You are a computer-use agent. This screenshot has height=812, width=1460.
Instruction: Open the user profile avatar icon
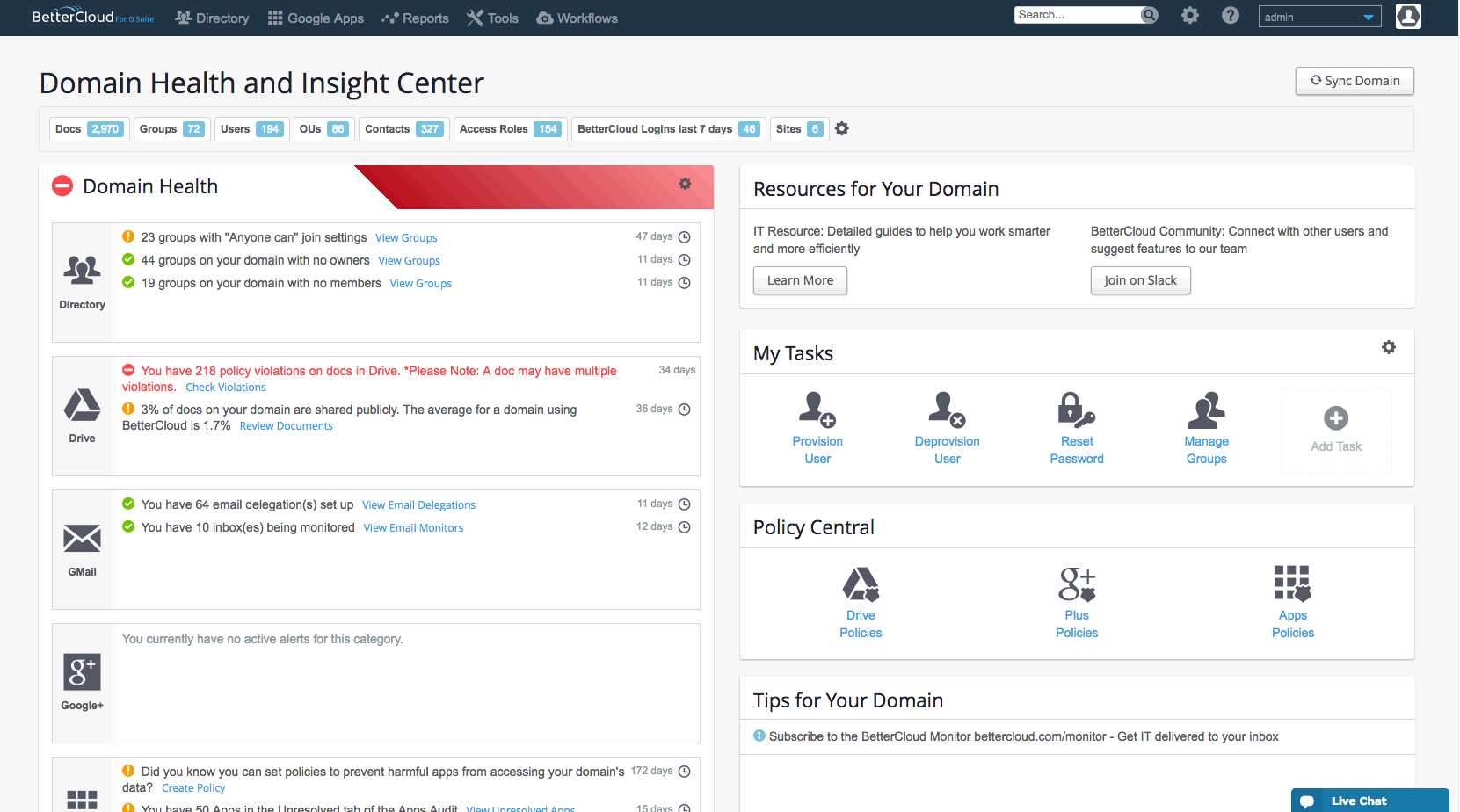(1408, 16)
